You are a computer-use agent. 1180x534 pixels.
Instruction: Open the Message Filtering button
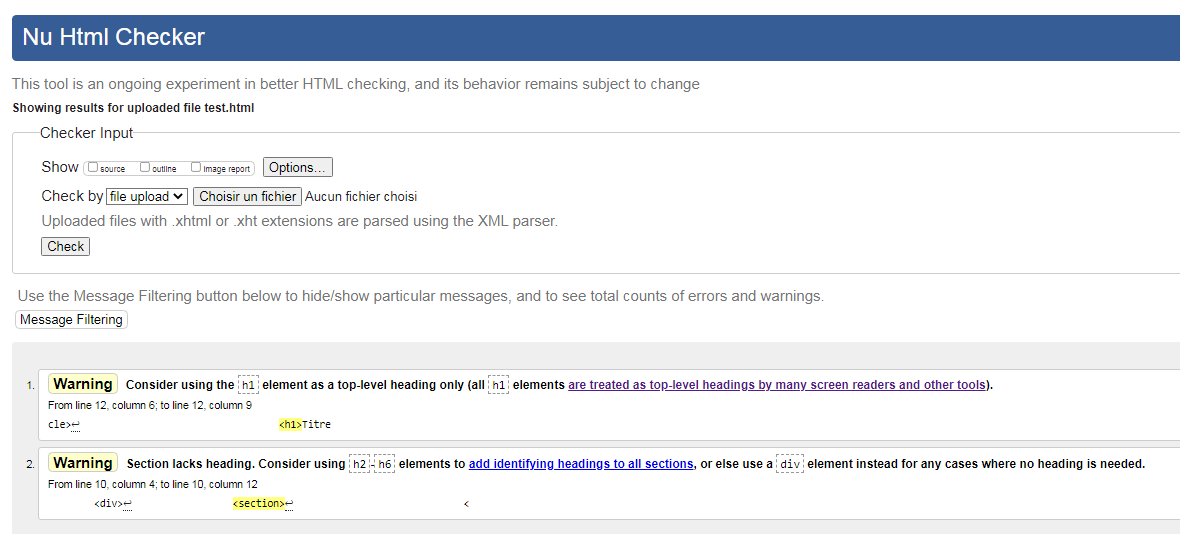tap(71, 320)
